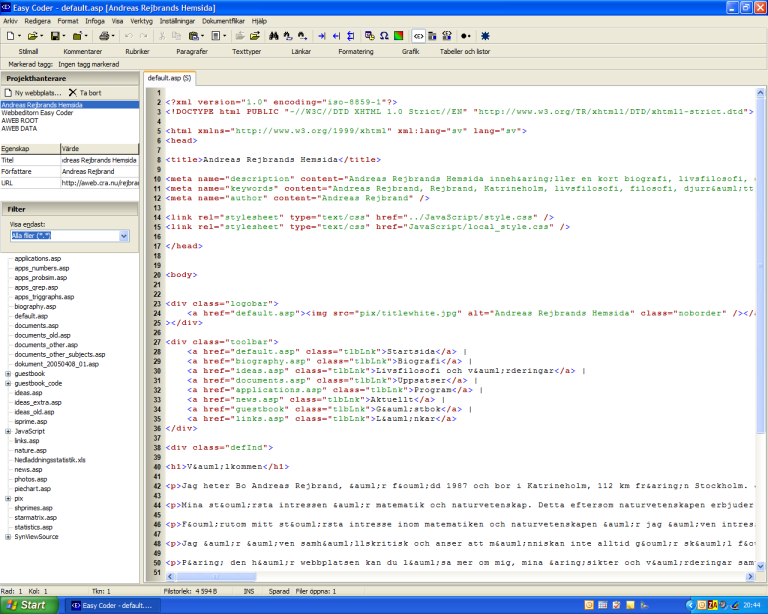Screen dimensions: 768x614
Task: Click the Cut scissors icon
Action: (x=162, y=36)
